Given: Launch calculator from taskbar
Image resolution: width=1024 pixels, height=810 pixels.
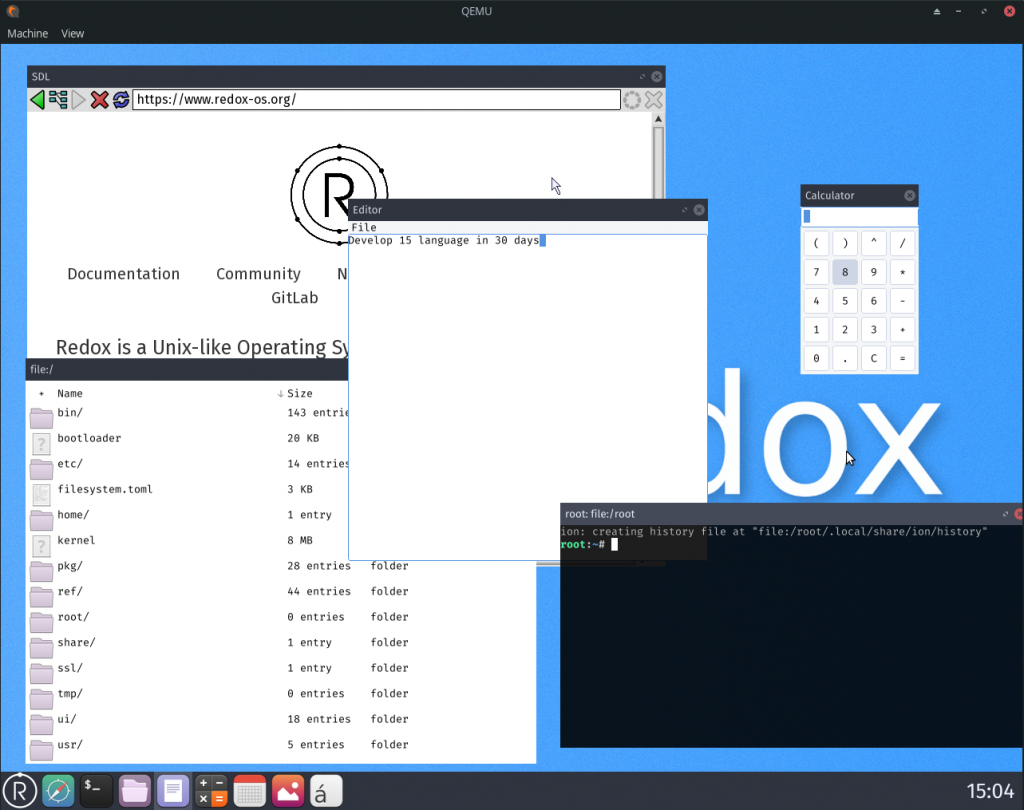Looking at the screenshot, I should tap(211, 791).
